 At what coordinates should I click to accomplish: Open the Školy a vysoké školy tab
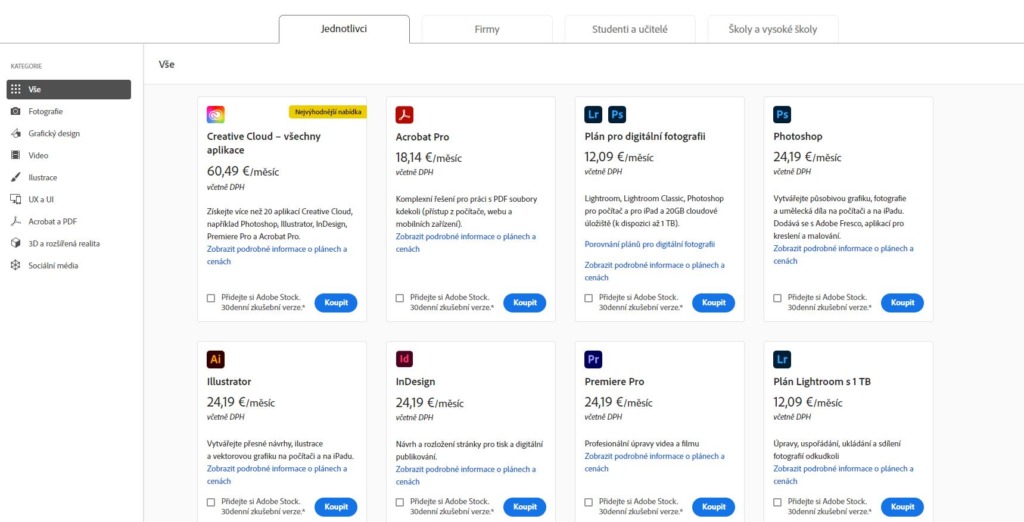[773, 29]
